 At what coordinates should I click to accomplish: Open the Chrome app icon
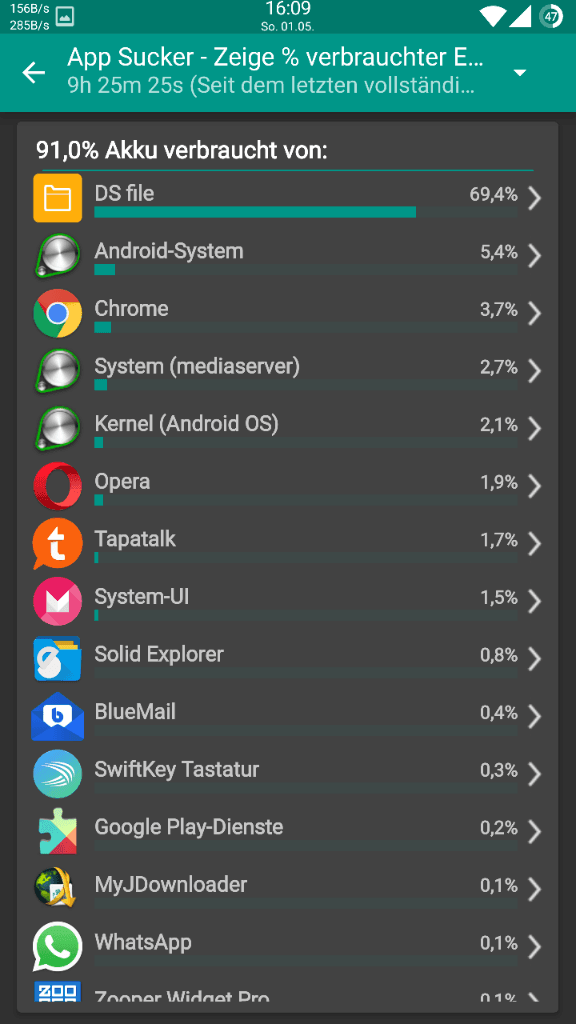57,313
